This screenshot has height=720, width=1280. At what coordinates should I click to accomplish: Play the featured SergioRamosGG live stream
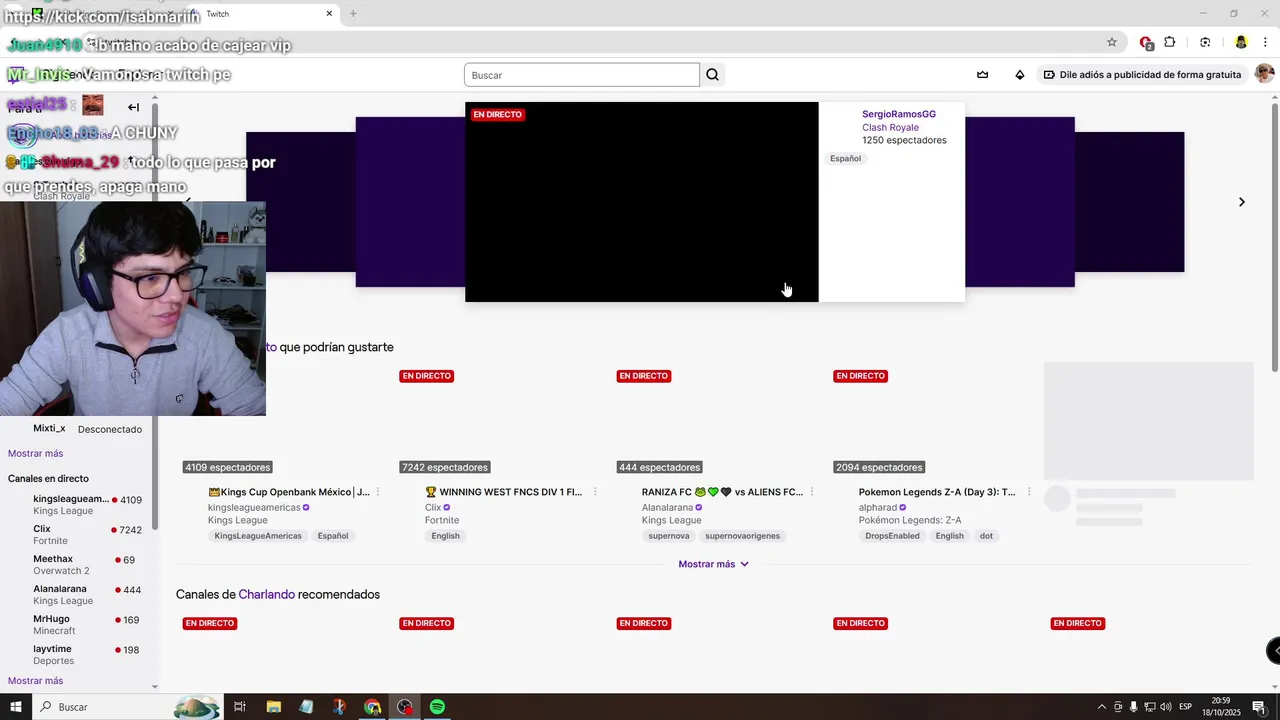[642, 202]
